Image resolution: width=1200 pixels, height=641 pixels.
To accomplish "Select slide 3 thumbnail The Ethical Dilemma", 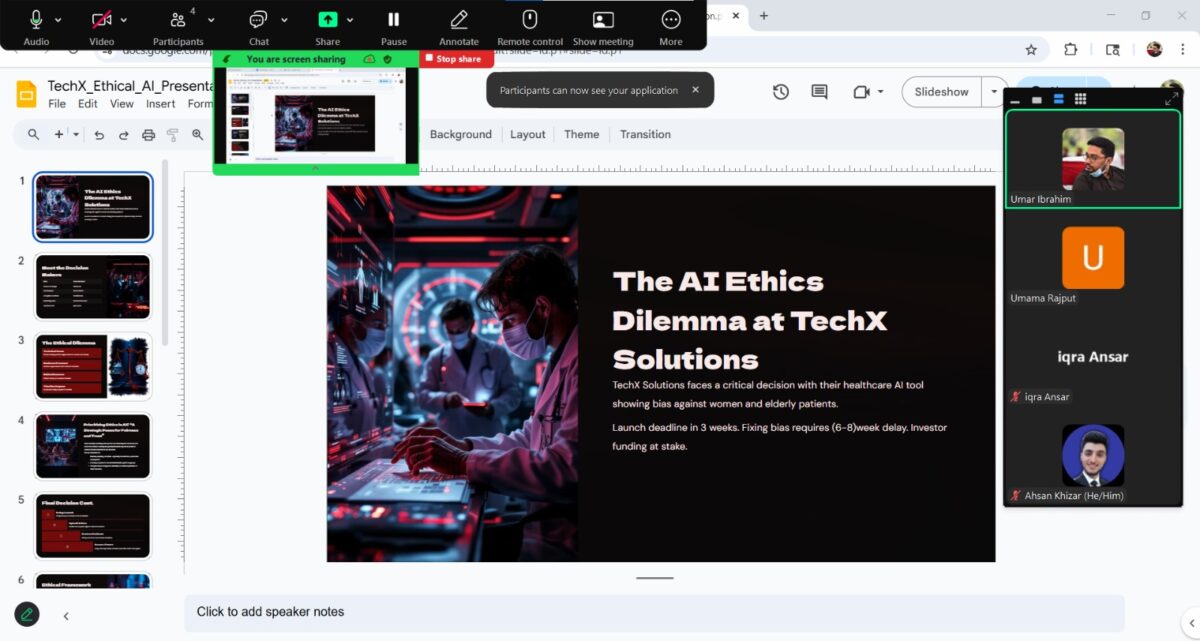I will 93,366.
